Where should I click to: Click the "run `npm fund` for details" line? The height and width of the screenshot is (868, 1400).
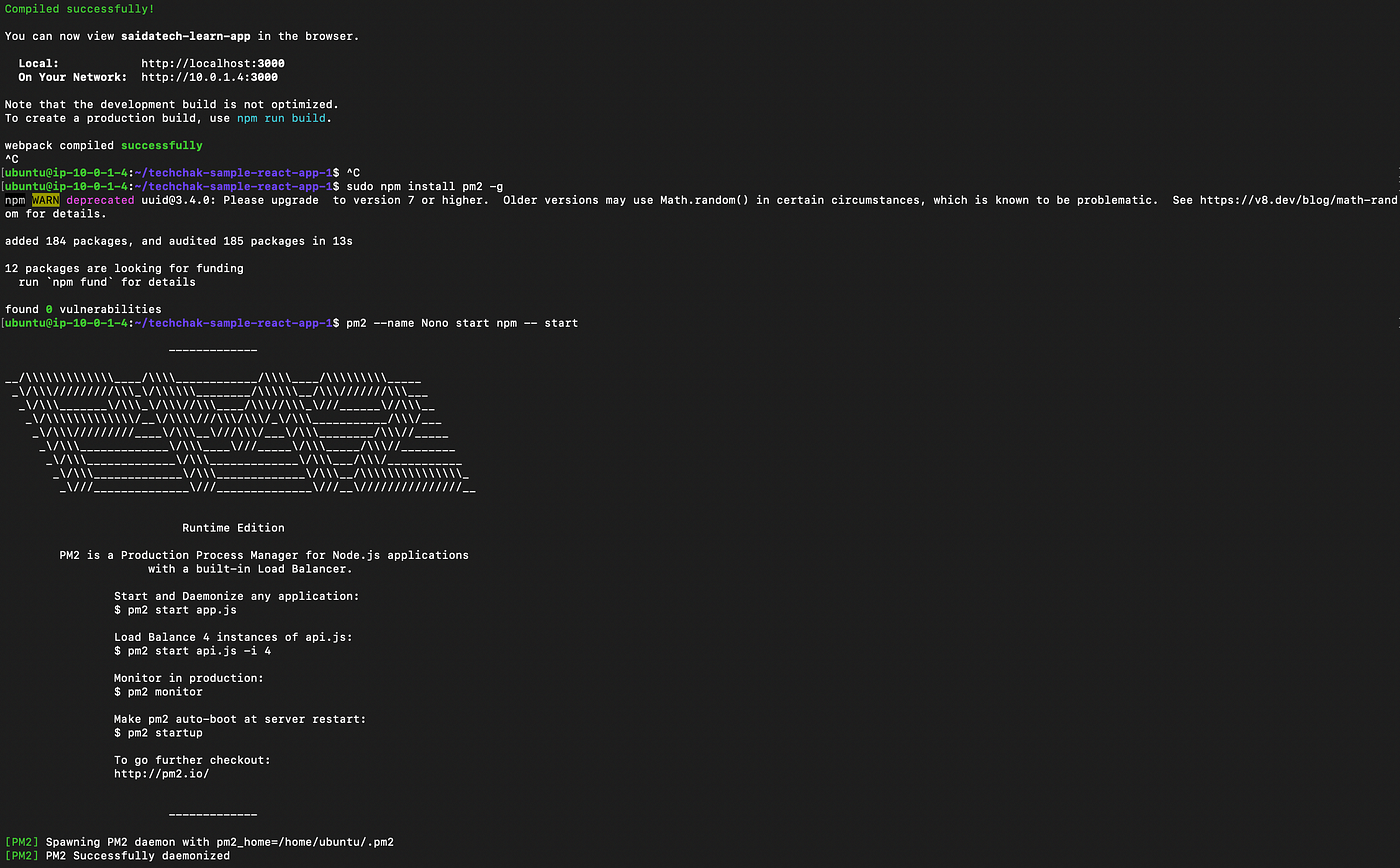(107, 282)
